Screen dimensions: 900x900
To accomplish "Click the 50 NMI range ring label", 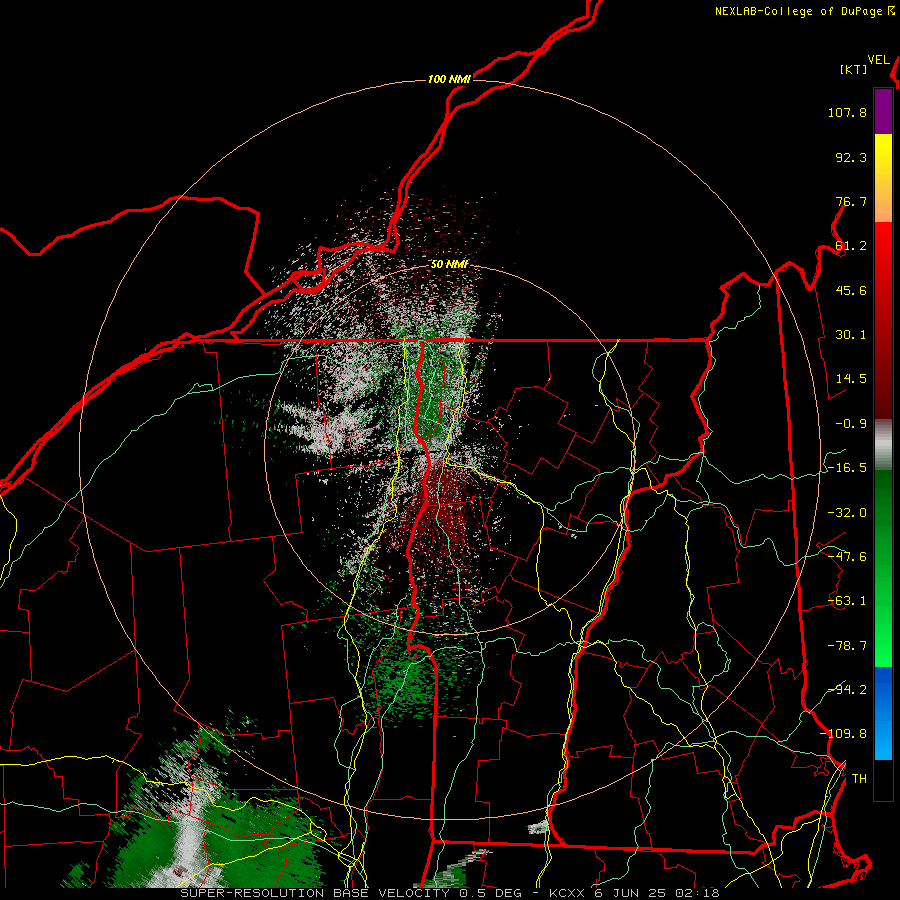I will (x=449, y=264).
